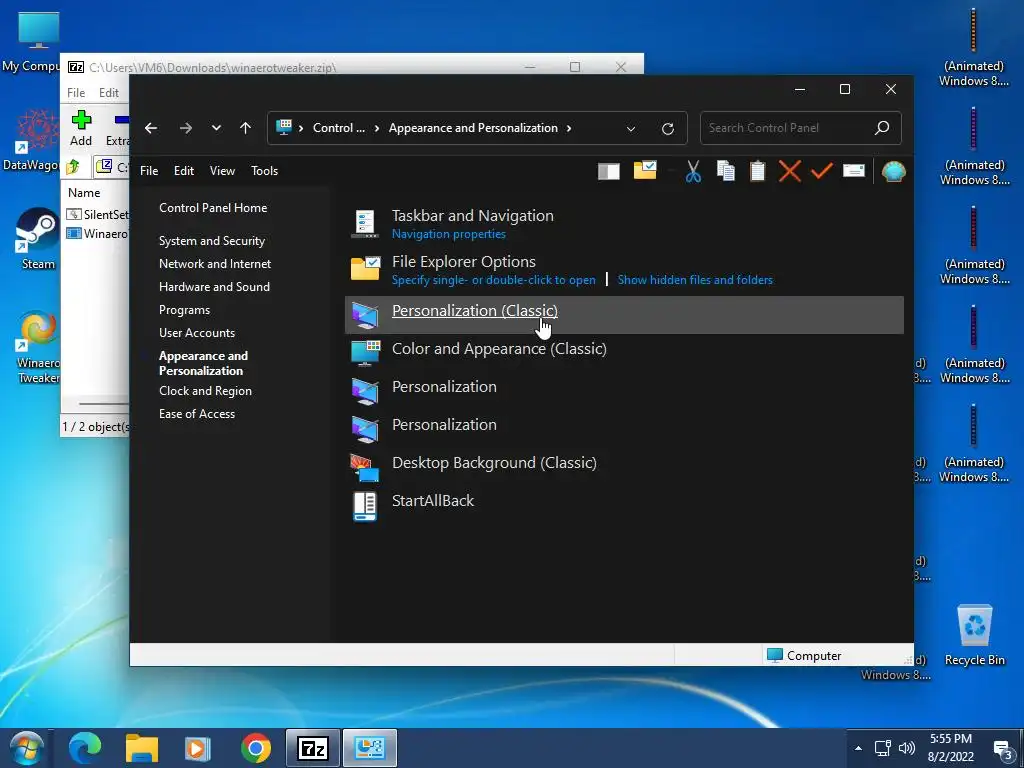1024x768 pixels.
Task: Open Clock and Region category
Action: coord(205,391)
